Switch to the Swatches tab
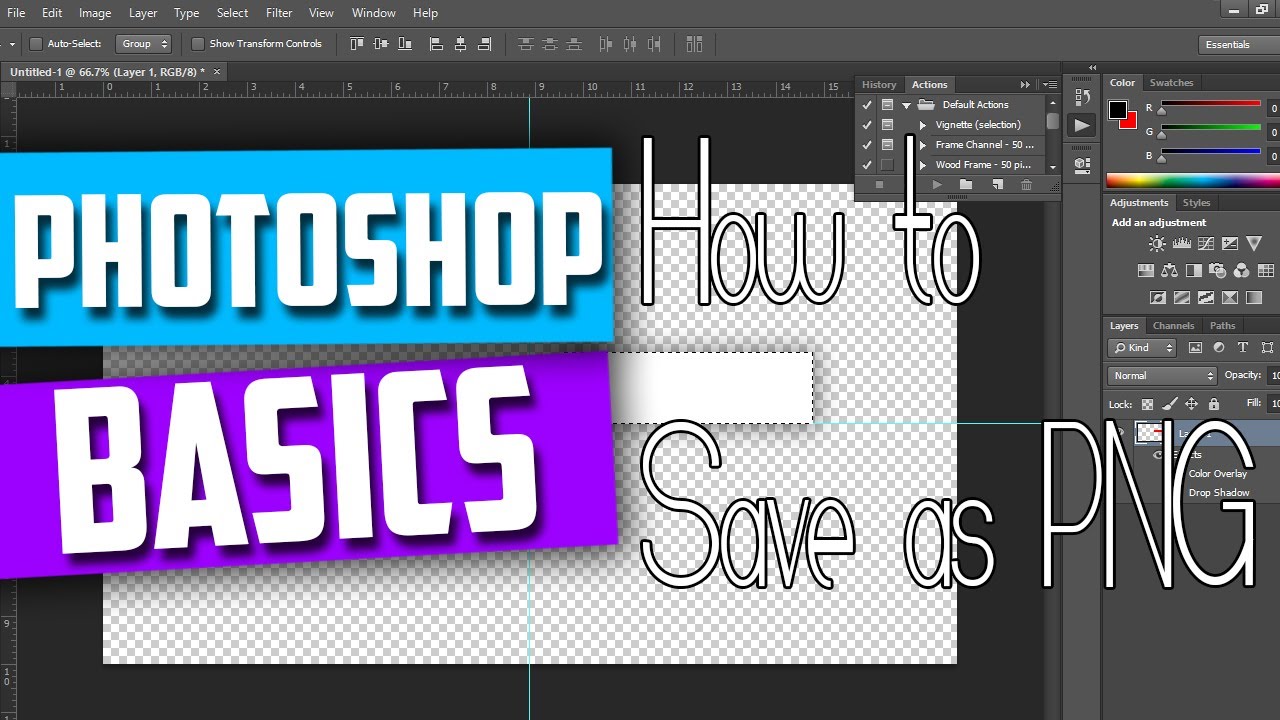The width and height of the screenshot is (1280, 720). point(1171,83)
